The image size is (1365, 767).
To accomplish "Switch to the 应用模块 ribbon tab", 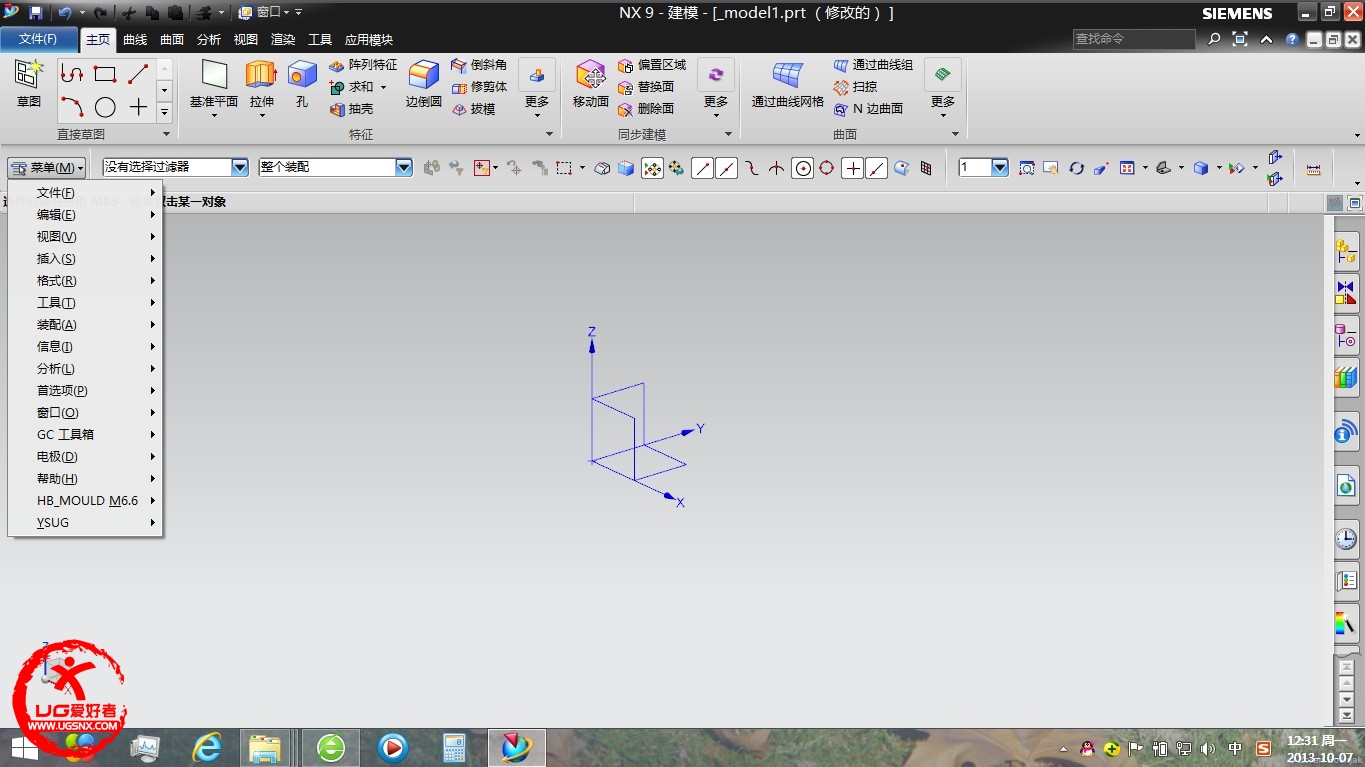I will (369, 40).
